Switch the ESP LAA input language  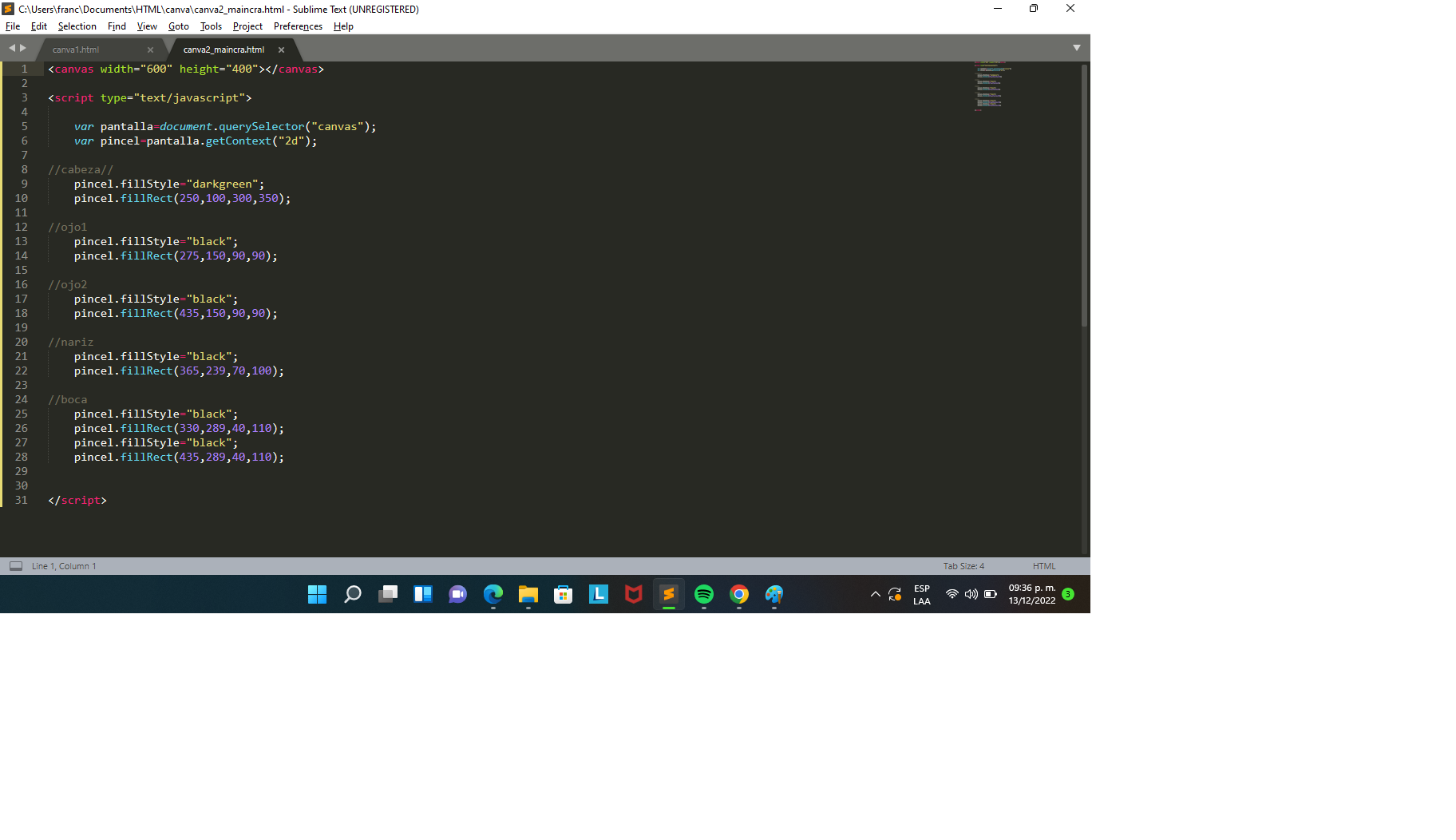pos(922,595)
